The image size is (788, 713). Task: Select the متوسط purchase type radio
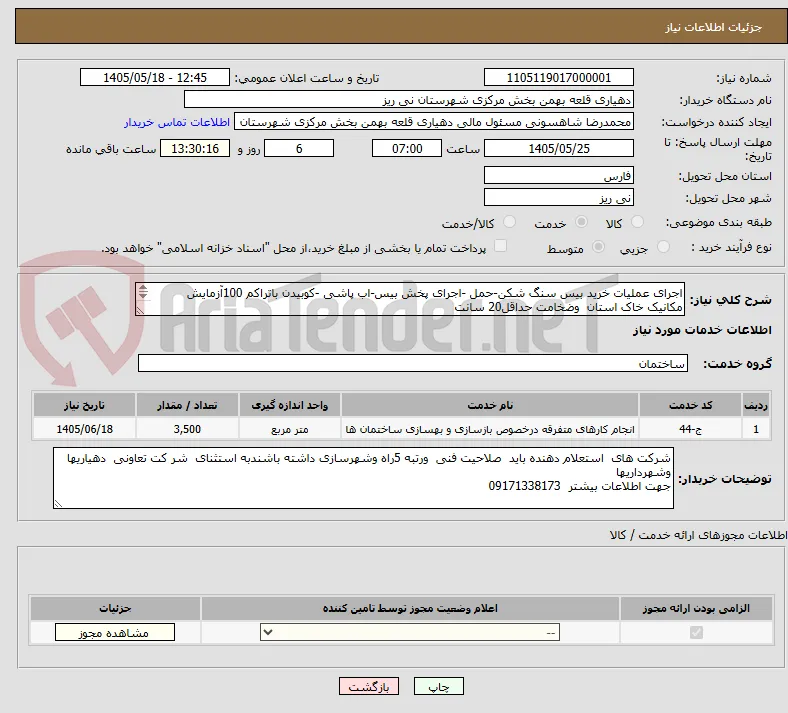[x=598, y=246]
